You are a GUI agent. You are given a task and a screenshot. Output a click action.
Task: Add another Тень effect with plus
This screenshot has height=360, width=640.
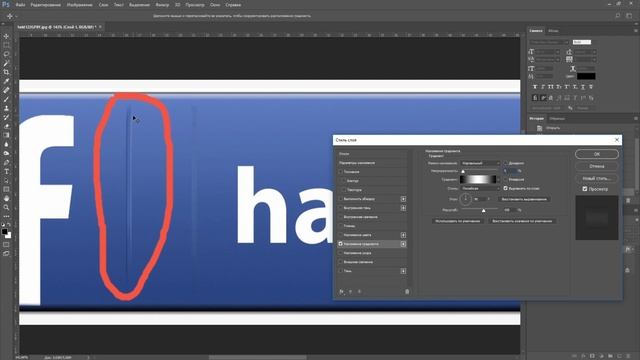[403, 271]
